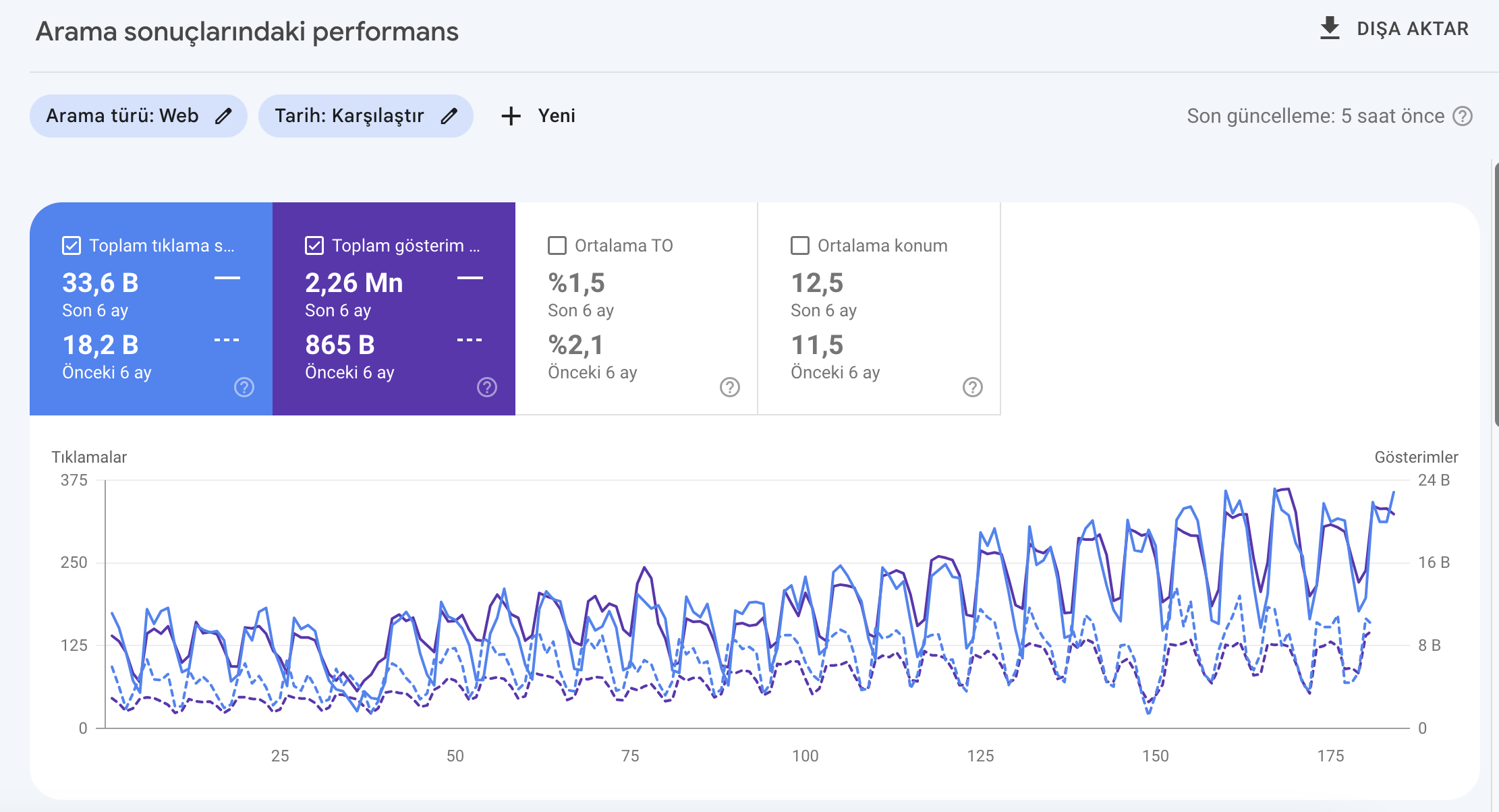The width and height of the screenshot is (1499, 812).
Task: Click the solid line legend in impressions card
Action: [x=470, y=277]
